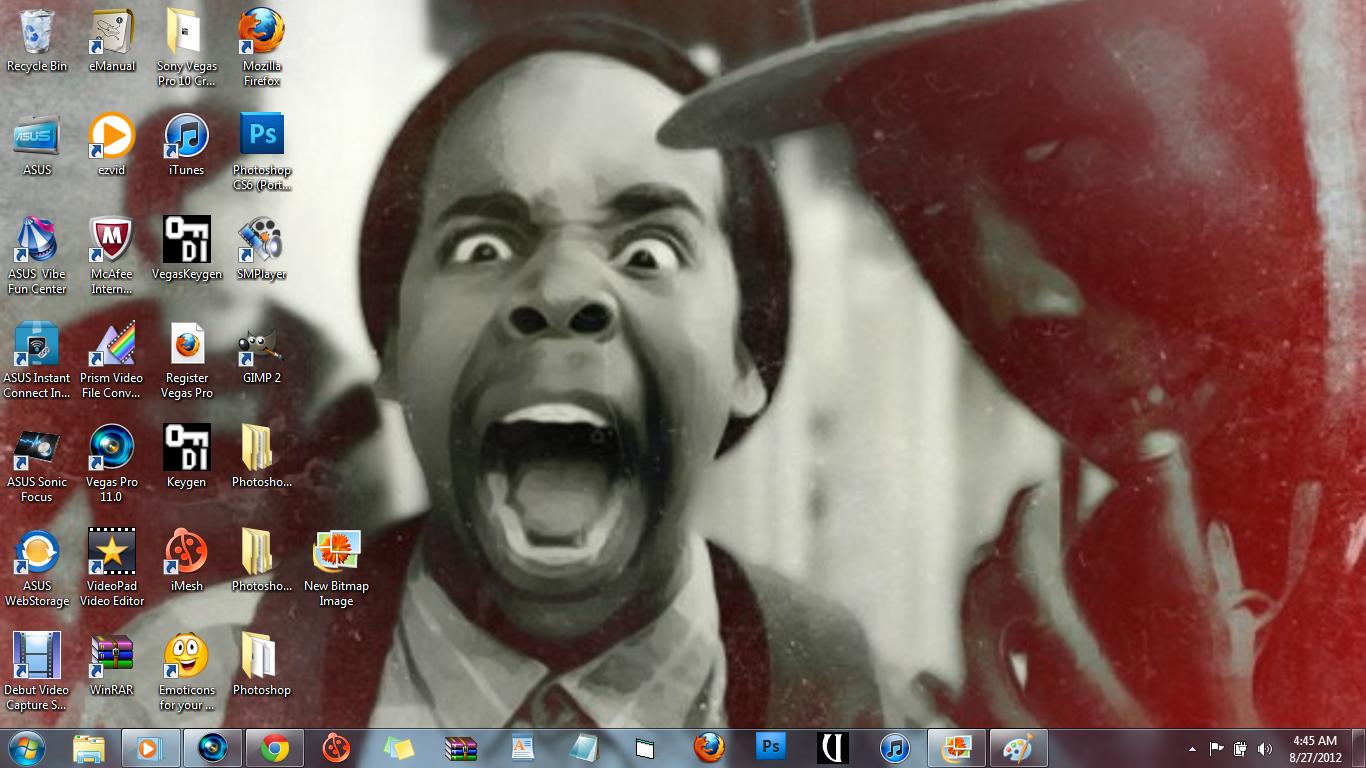Open the ASUS desktop icon
The image size is (1366, 768).
click(x=37, y=145)
